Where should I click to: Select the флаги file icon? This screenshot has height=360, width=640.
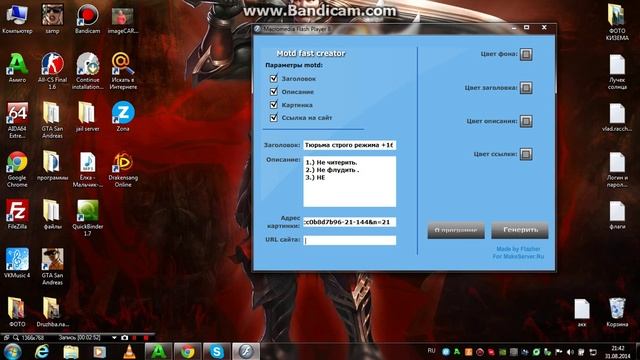617,215
